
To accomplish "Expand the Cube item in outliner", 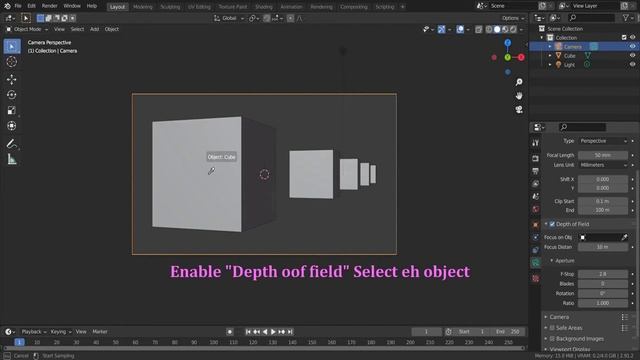I will pos(550,56).
